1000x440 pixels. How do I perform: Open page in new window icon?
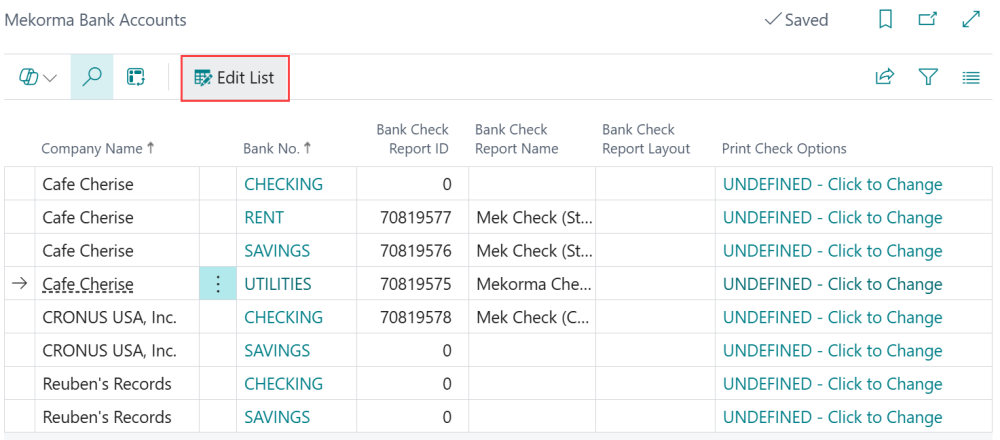click(927, 20)
